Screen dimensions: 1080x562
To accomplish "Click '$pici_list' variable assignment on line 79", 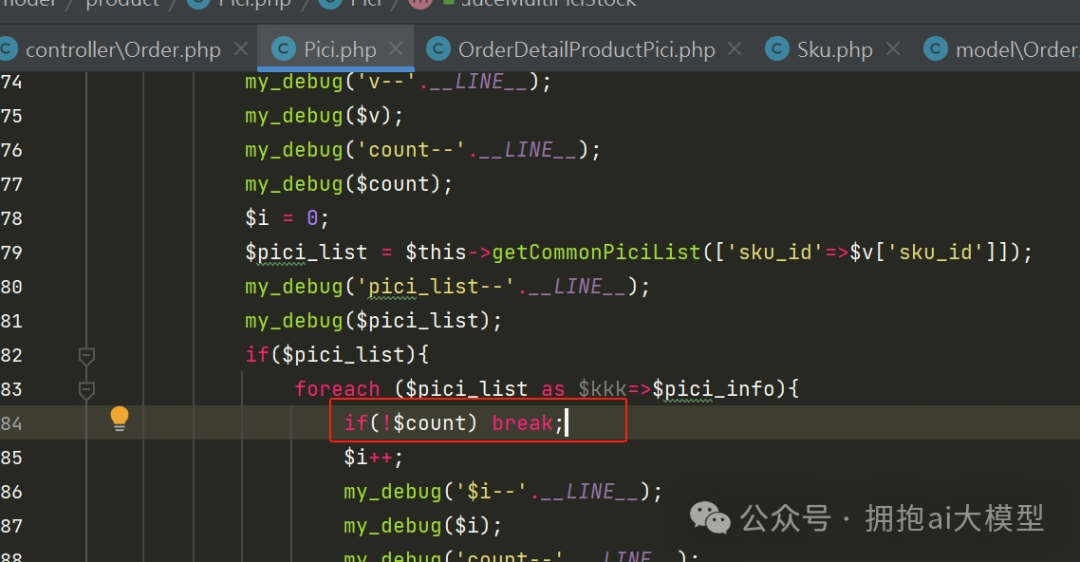I will [x=307, y=253].
